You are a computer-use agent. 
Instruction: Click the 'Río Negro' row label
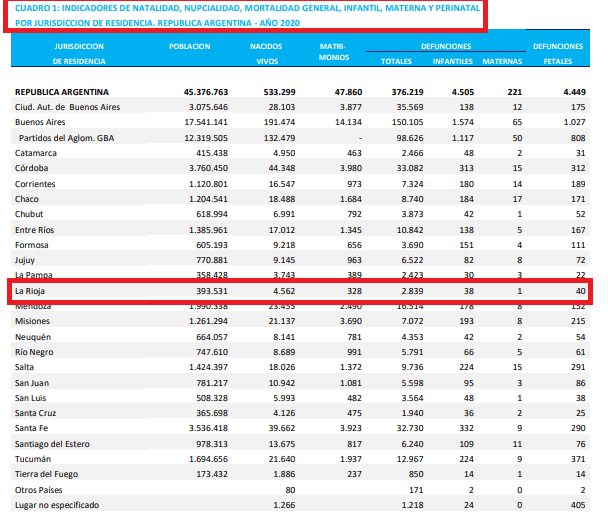[34, 352]
